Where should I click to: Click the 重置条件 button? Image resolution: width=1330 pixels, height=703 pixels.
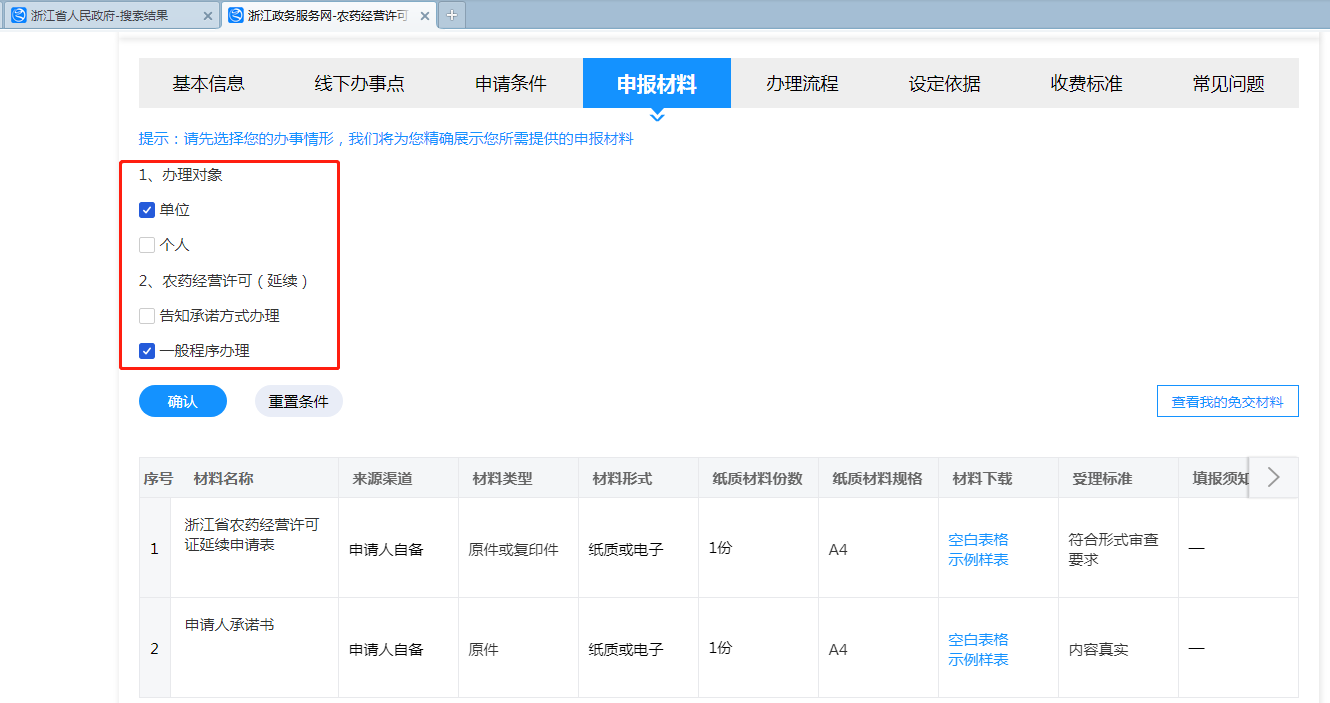[299, 401]
